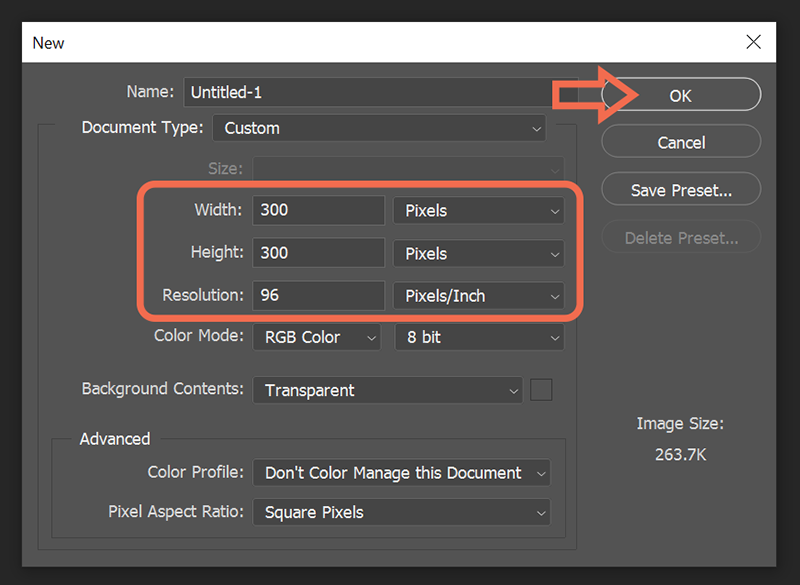Click the Height value field
The height and width of the screenshot is (585, 800).
318,252
